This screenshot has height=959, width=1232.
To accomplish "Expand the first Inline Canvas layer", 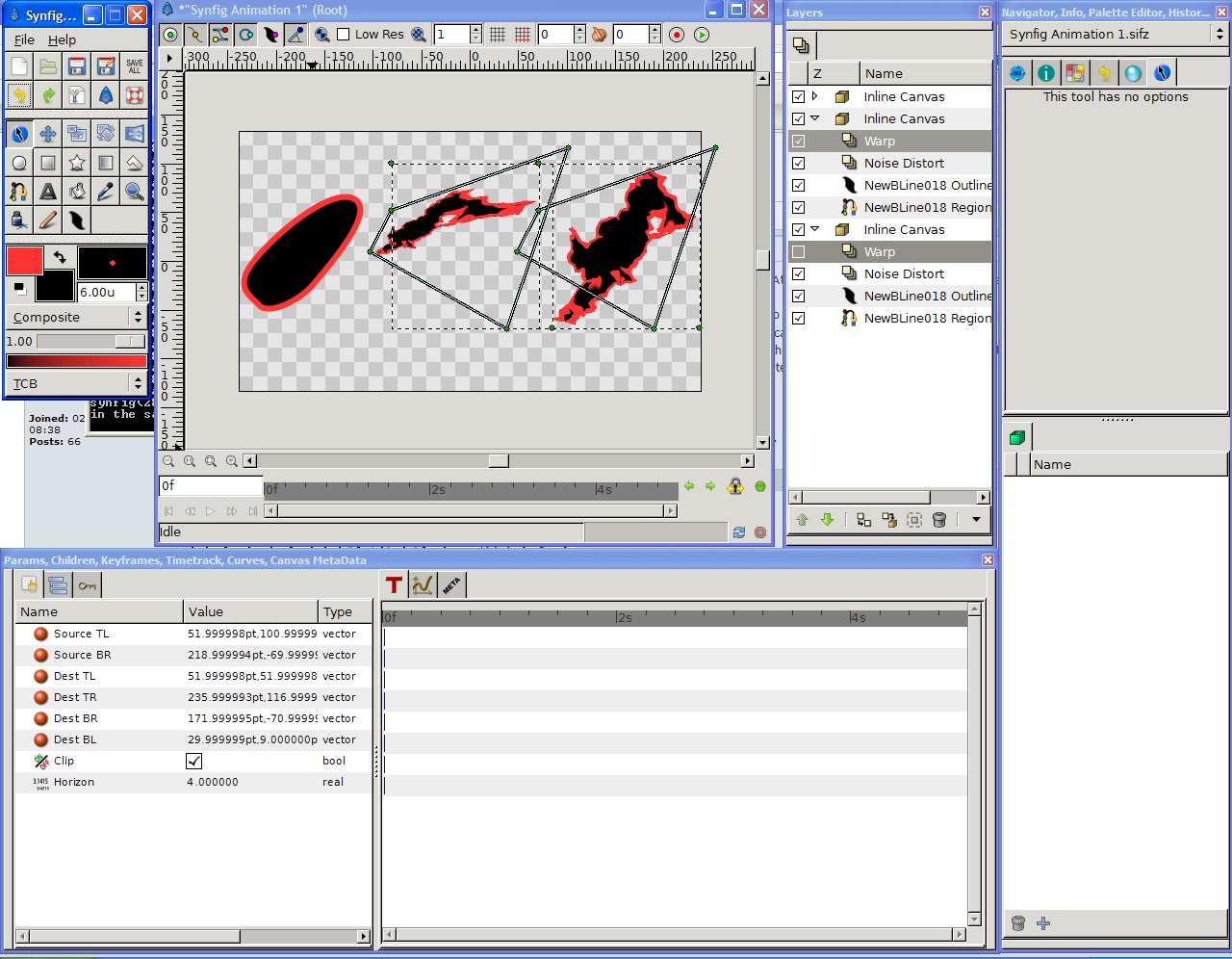I will click(812, 96).
